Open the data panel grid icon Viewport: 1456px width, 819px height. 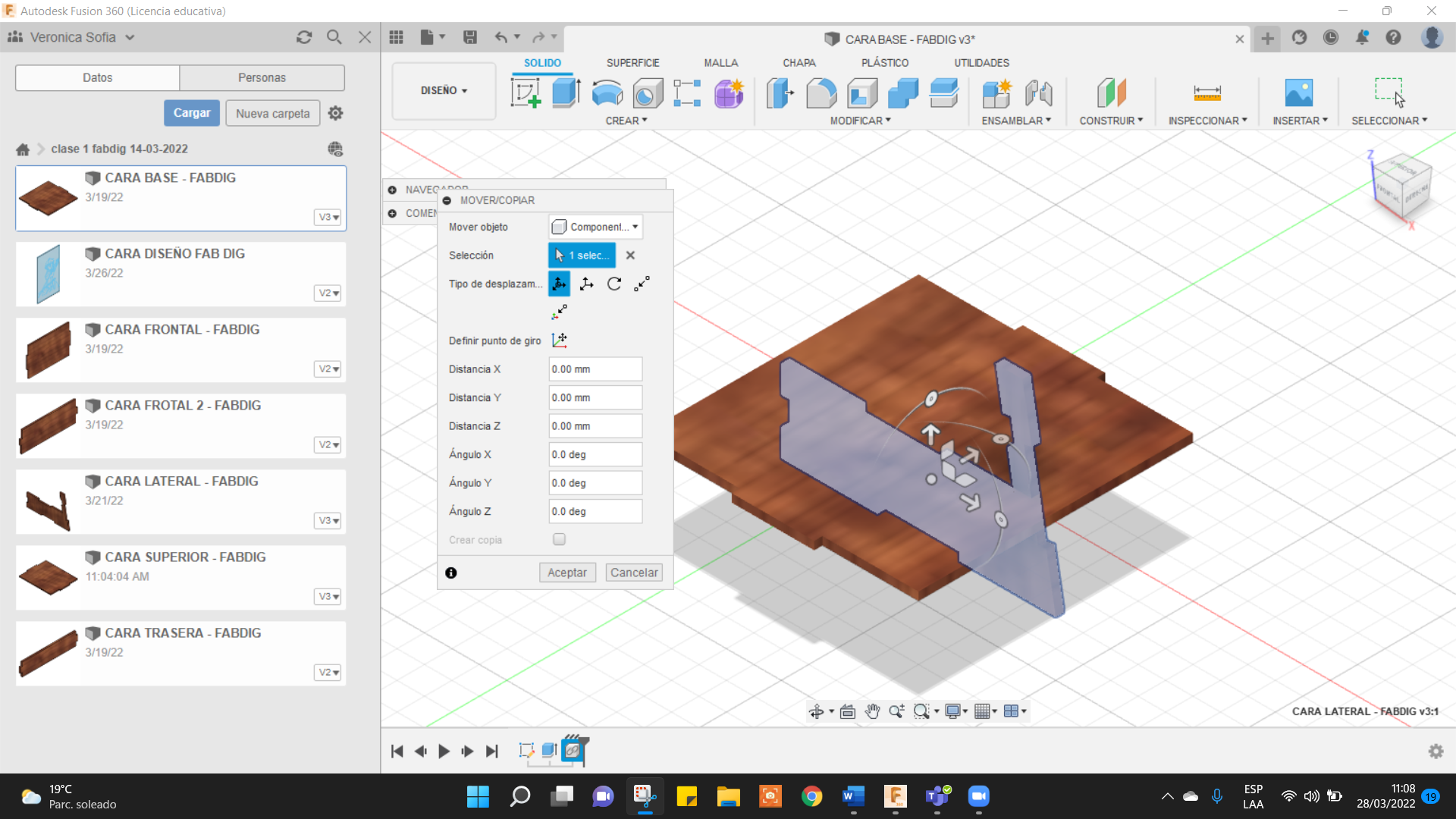(396, 37)
